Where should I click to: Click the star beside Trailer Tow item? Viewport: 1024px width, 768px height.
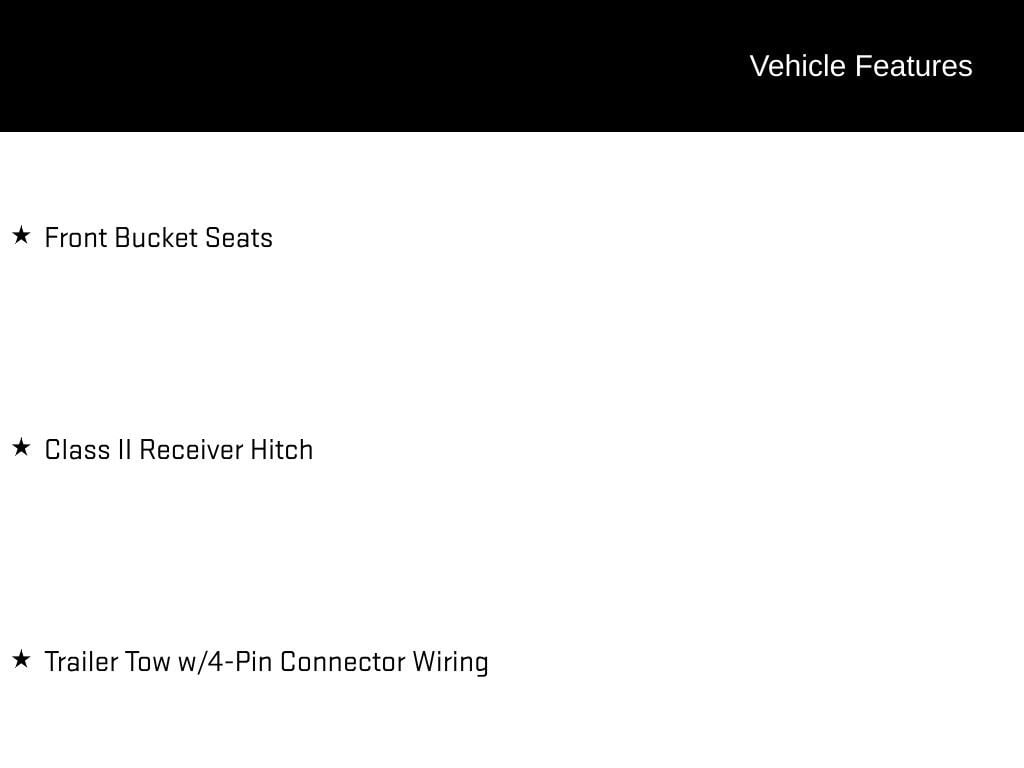(21, 660)
